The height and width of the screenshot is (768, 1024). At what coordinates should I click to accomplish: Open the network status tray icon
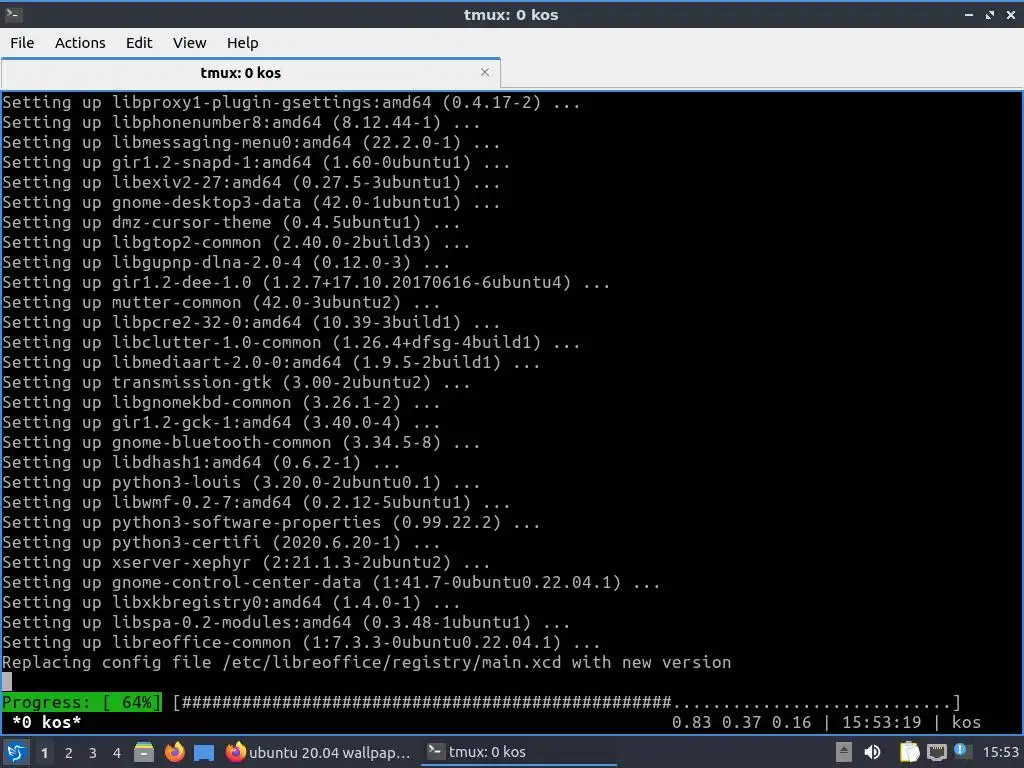[x=936, y=752]
